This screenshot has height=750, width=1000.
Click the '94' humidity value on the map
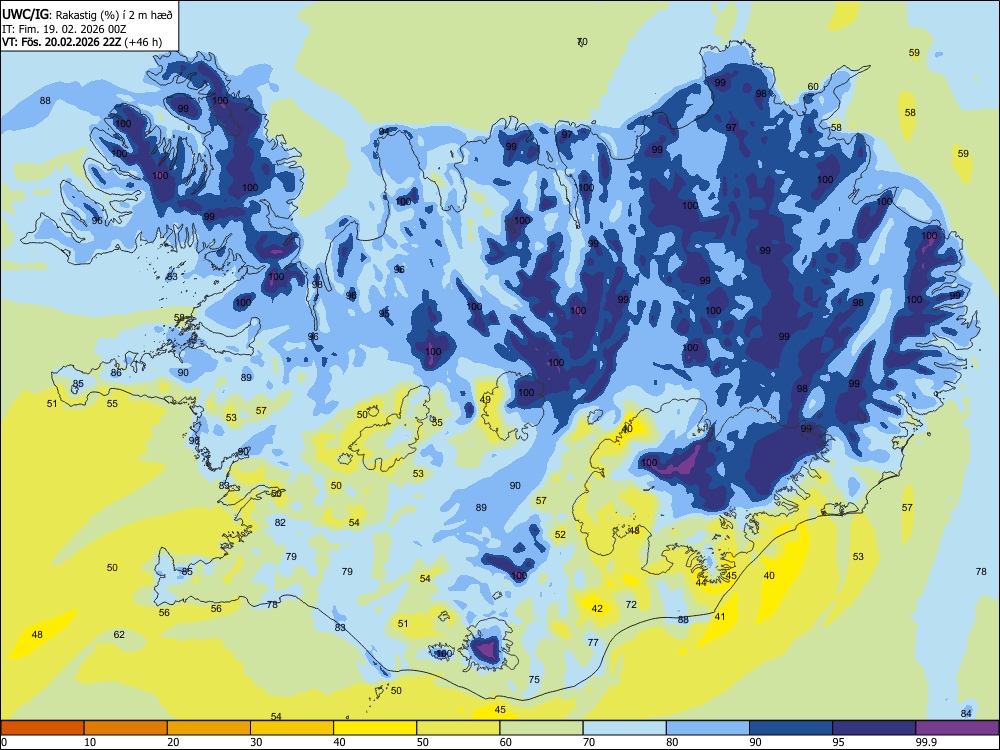pos(384,132)
